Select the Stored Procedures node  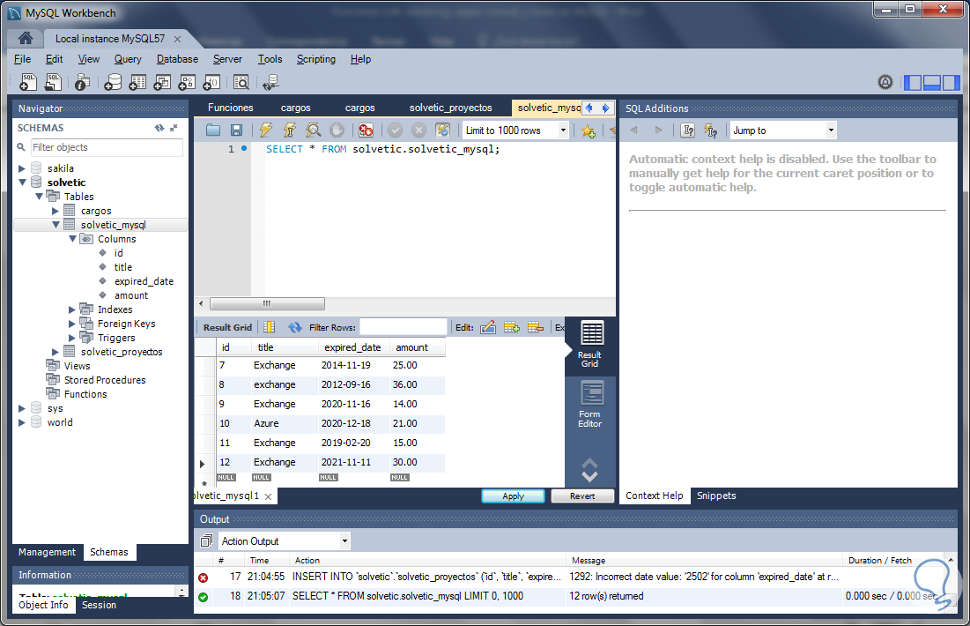click(105, 380)
